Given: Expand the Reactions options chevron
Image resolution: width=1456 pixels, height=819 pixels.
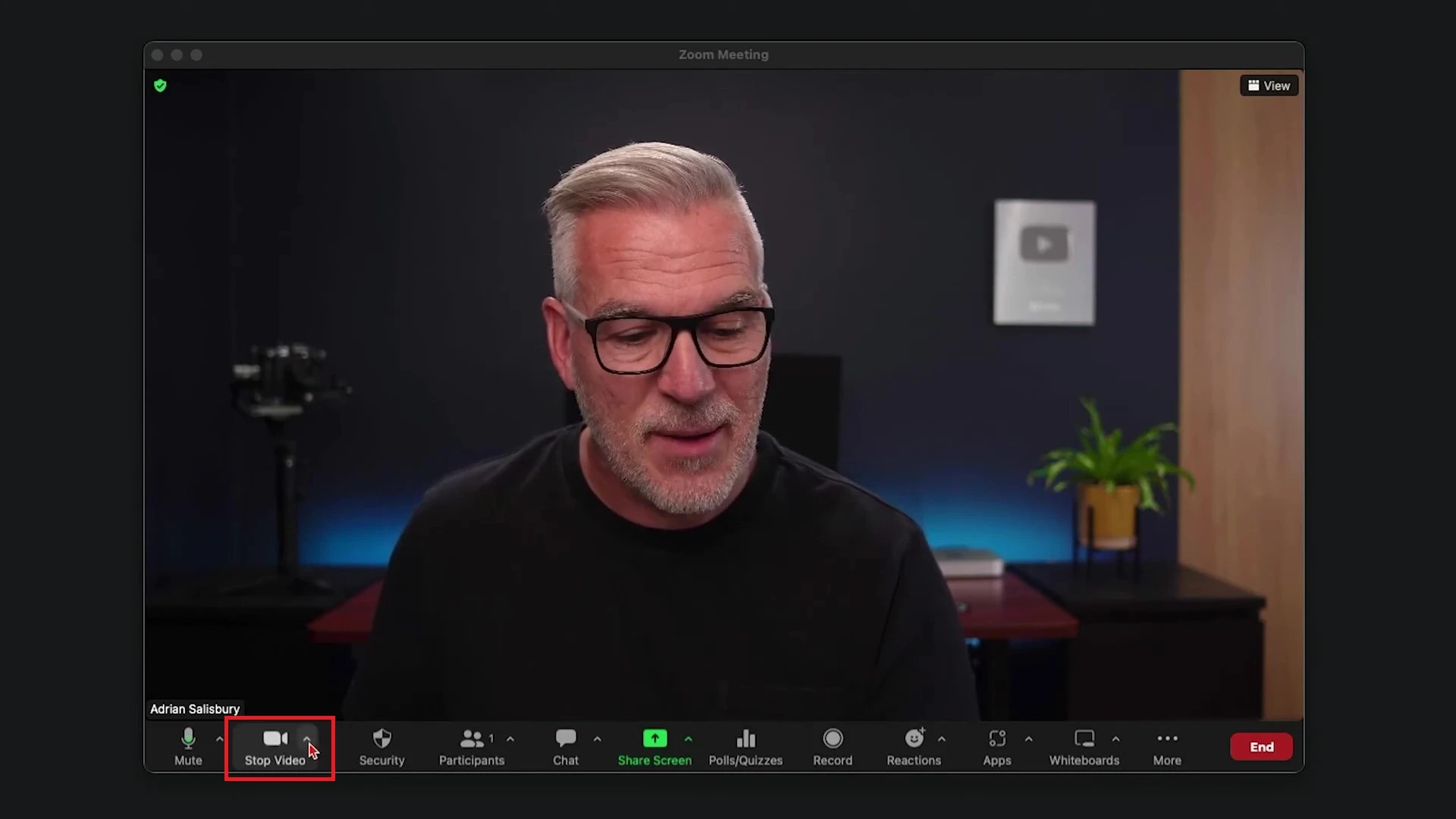Looking at the screenshot, I should pos(942,739).
